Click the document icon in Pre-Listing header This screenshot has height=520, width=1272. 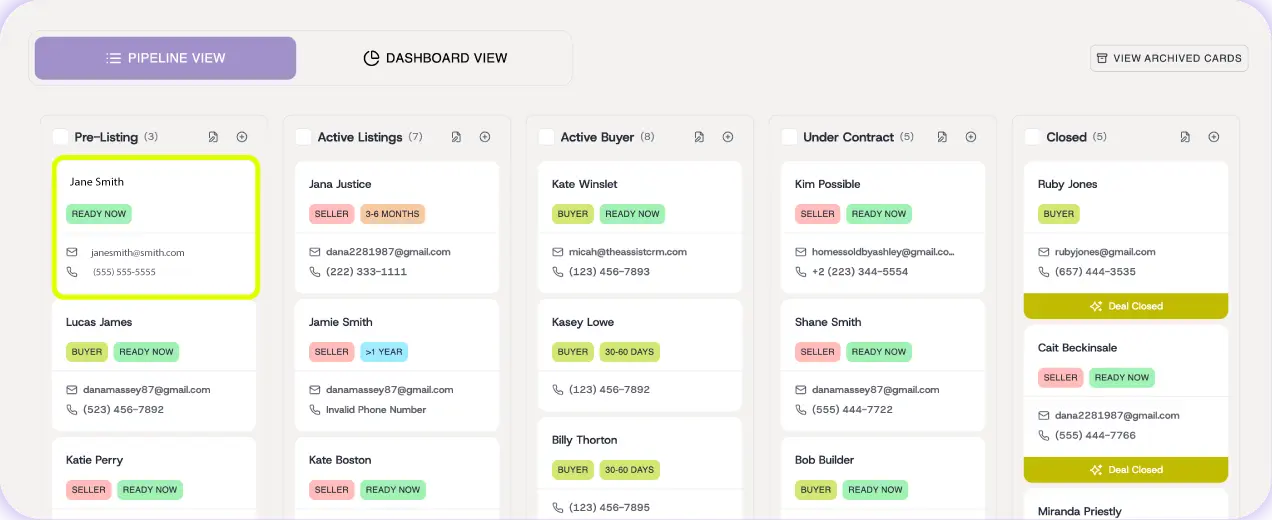213,137
